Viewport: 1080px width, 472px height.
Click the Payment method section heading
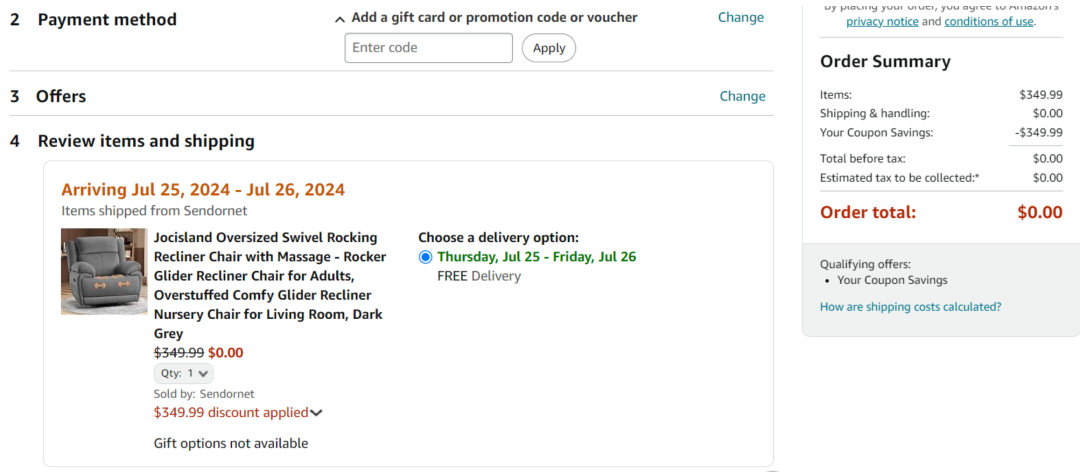click(x=107, y=19)
